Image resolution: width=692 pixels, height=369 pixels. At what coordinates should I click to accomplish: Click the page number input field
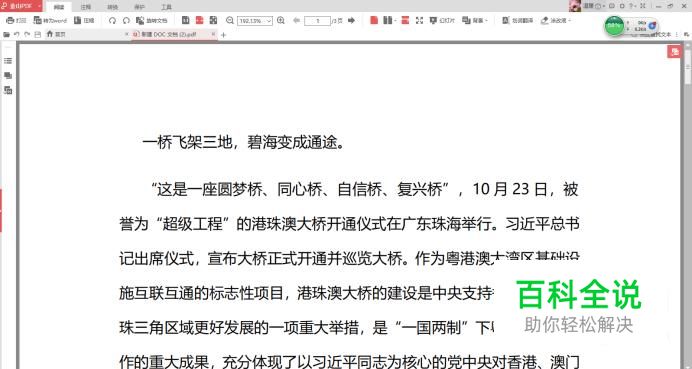317,21
